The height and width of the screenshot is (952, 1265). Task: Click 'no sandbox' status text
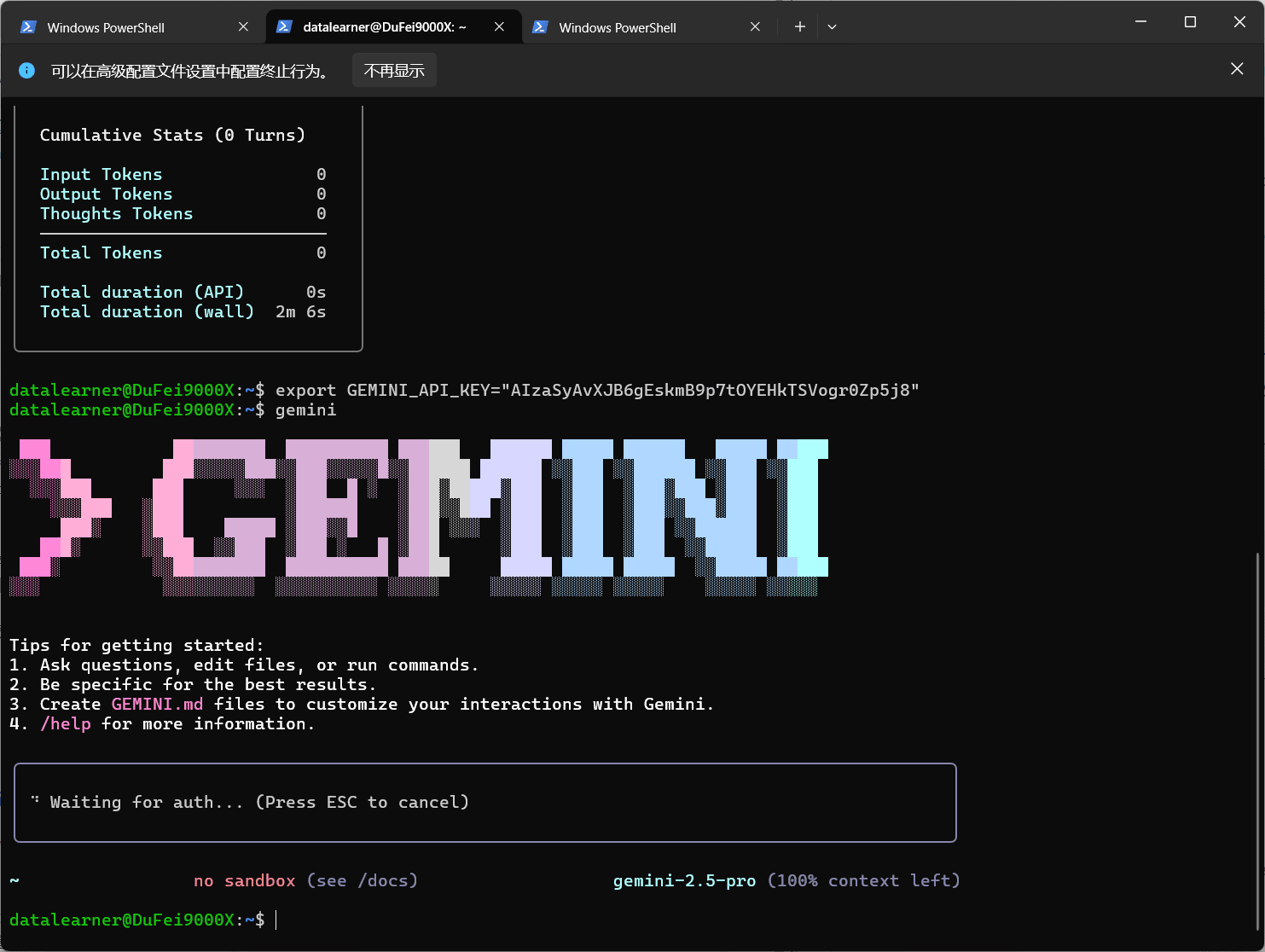(244, 880)
